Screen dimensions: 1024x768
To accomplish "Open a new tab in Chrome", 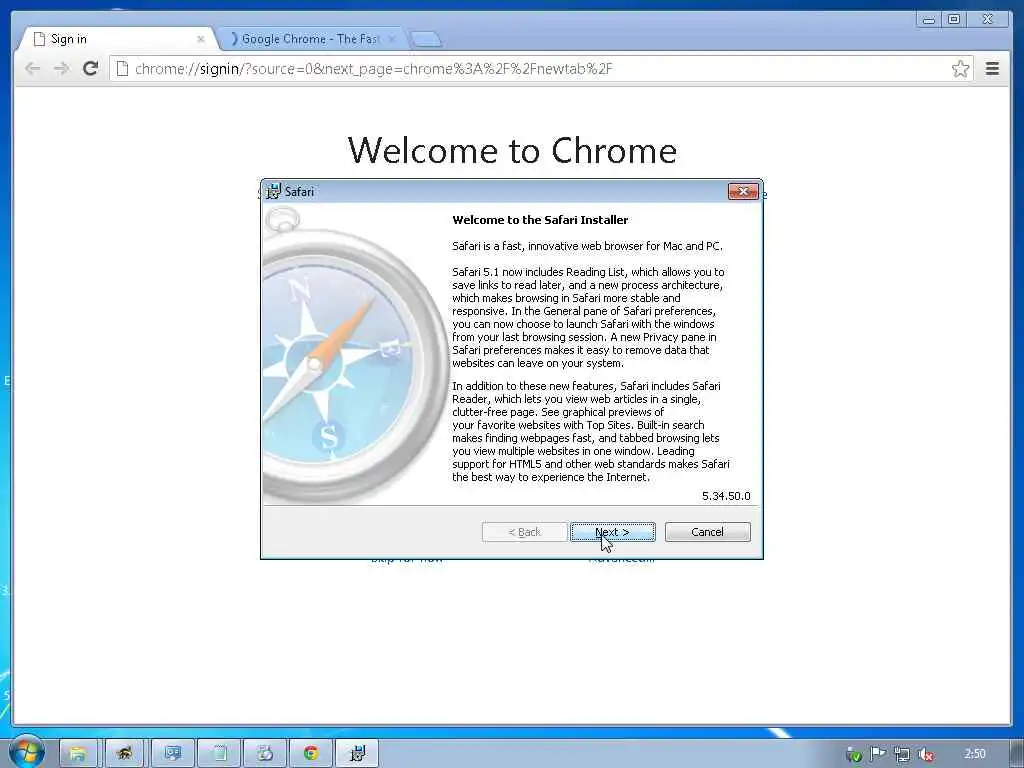I will (426, 40).
